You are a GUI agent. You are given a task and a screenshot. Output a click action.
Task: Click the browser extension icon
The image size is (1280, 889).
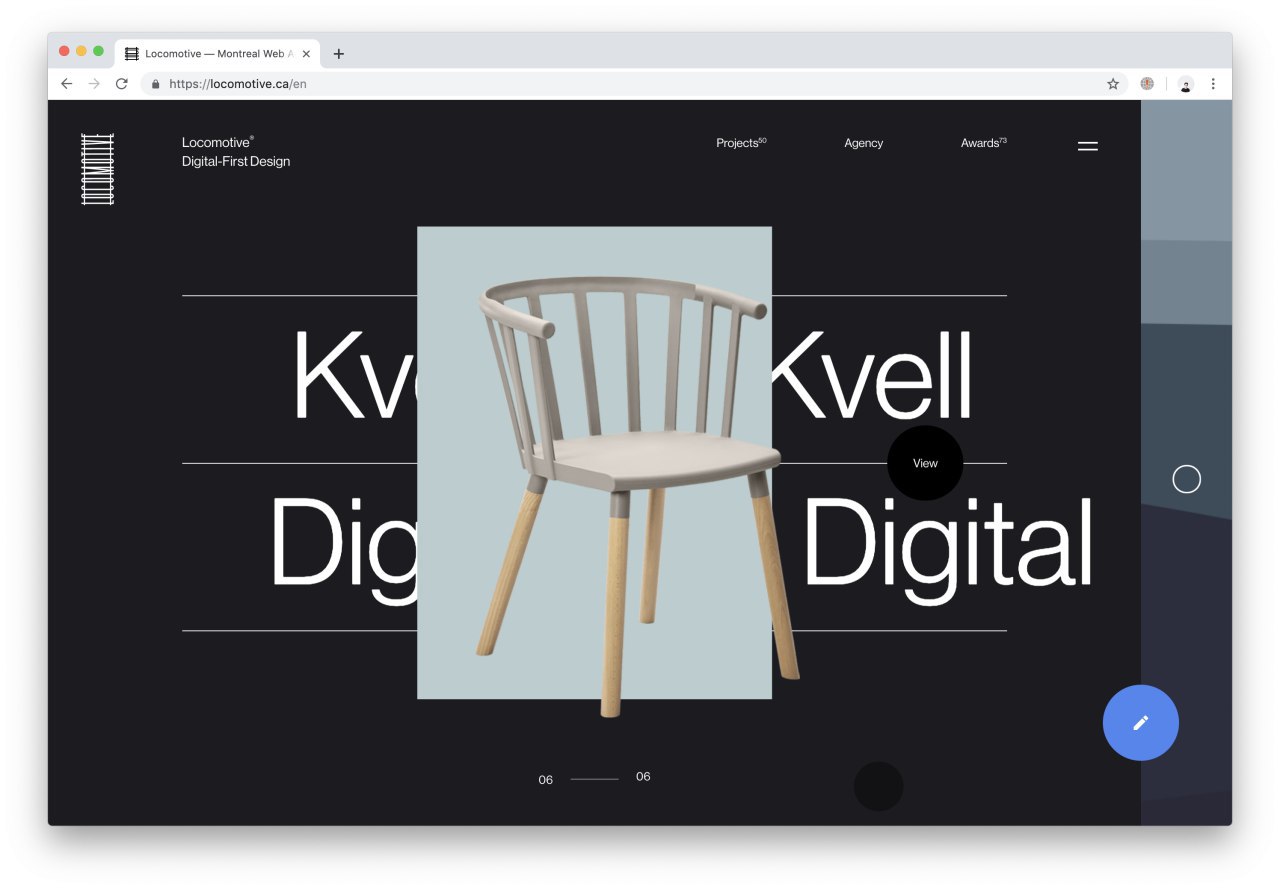click(1147, 84)
